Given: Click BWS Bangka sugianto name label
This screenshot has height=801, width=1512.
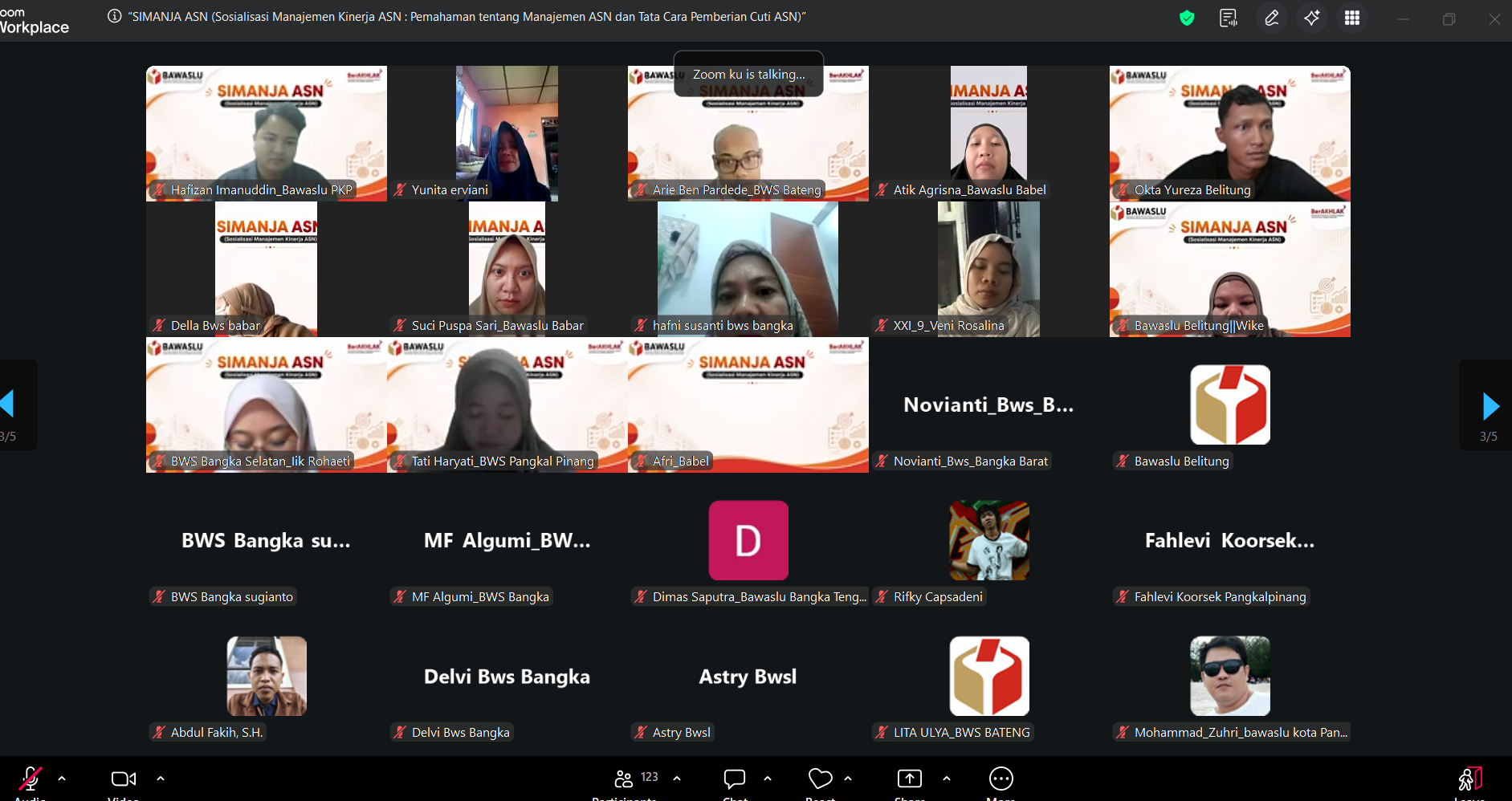Looking at the screenshot, I should point(232,597).
